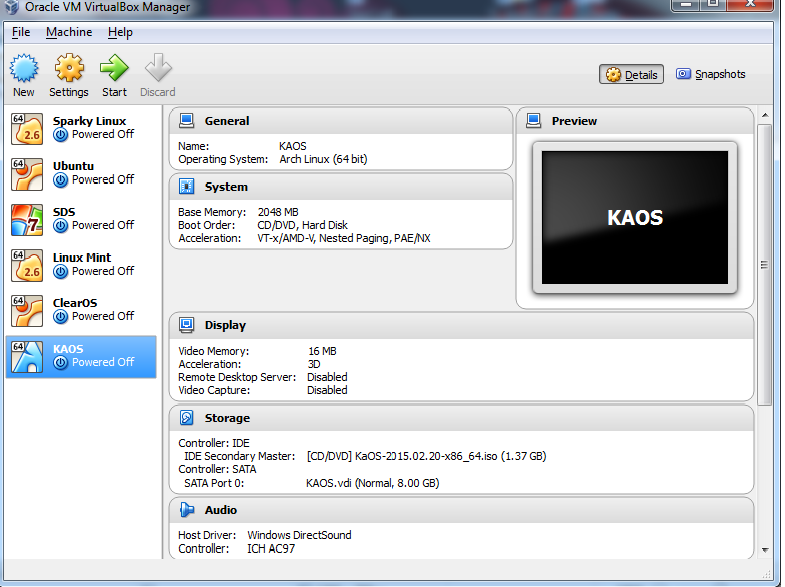Click the CD/DVD, Hard Disk boot order

[302, 225]
